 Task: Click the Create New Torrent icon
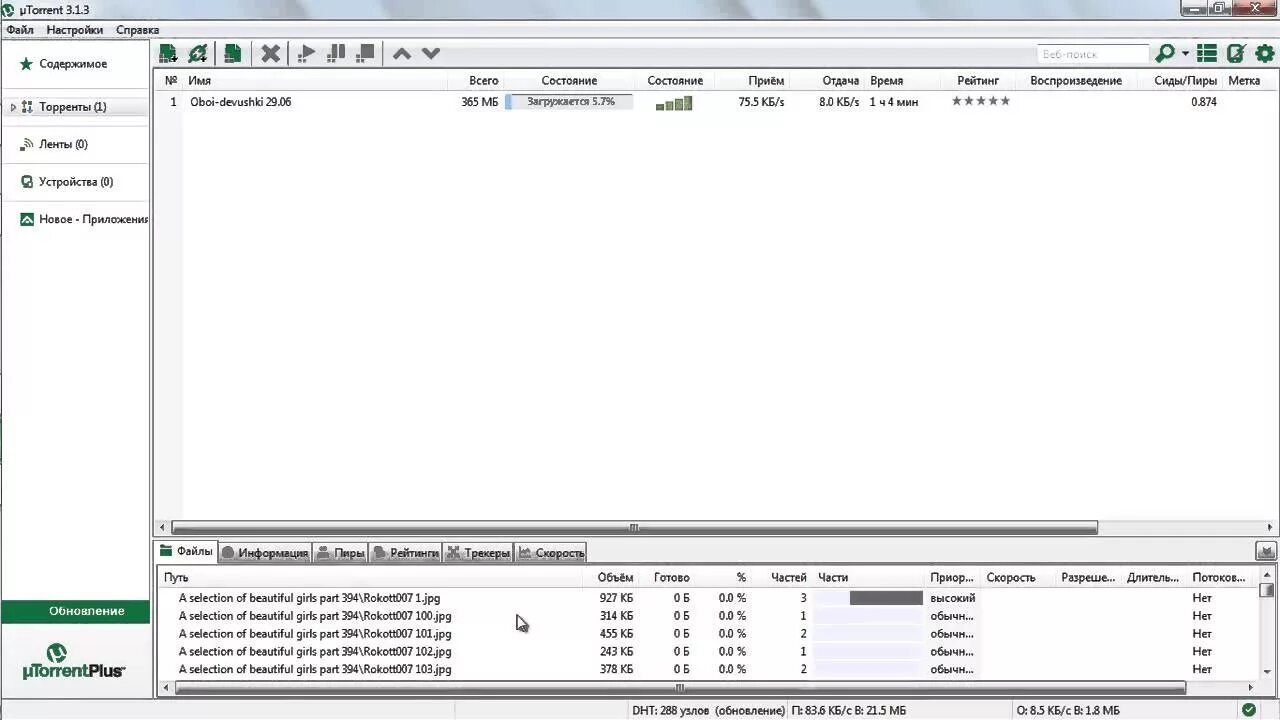click(x=233, y=54)
